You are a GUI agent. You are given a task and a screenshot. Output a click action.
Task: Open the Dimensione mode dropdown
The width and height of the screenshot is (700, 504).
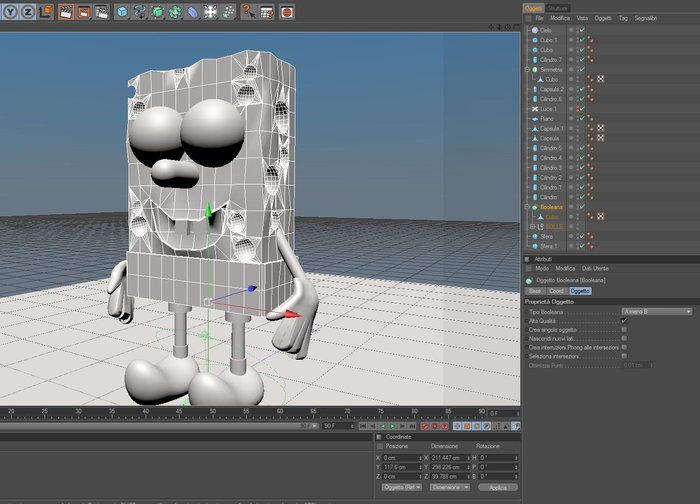coord(450,487)
